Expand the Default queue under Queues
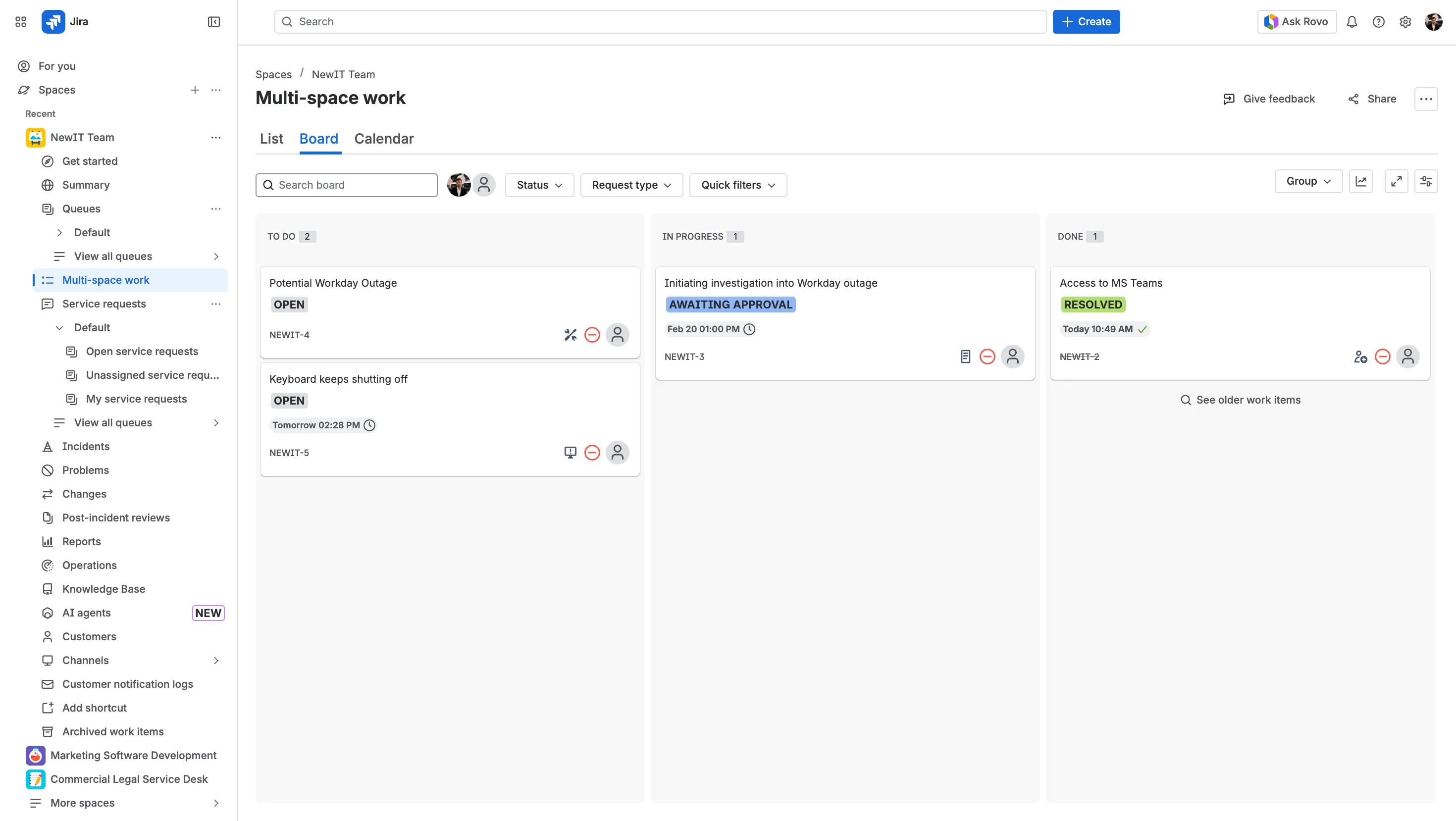Image resolution: width=1456 pixels, height=821 pixels. point(60,232)
